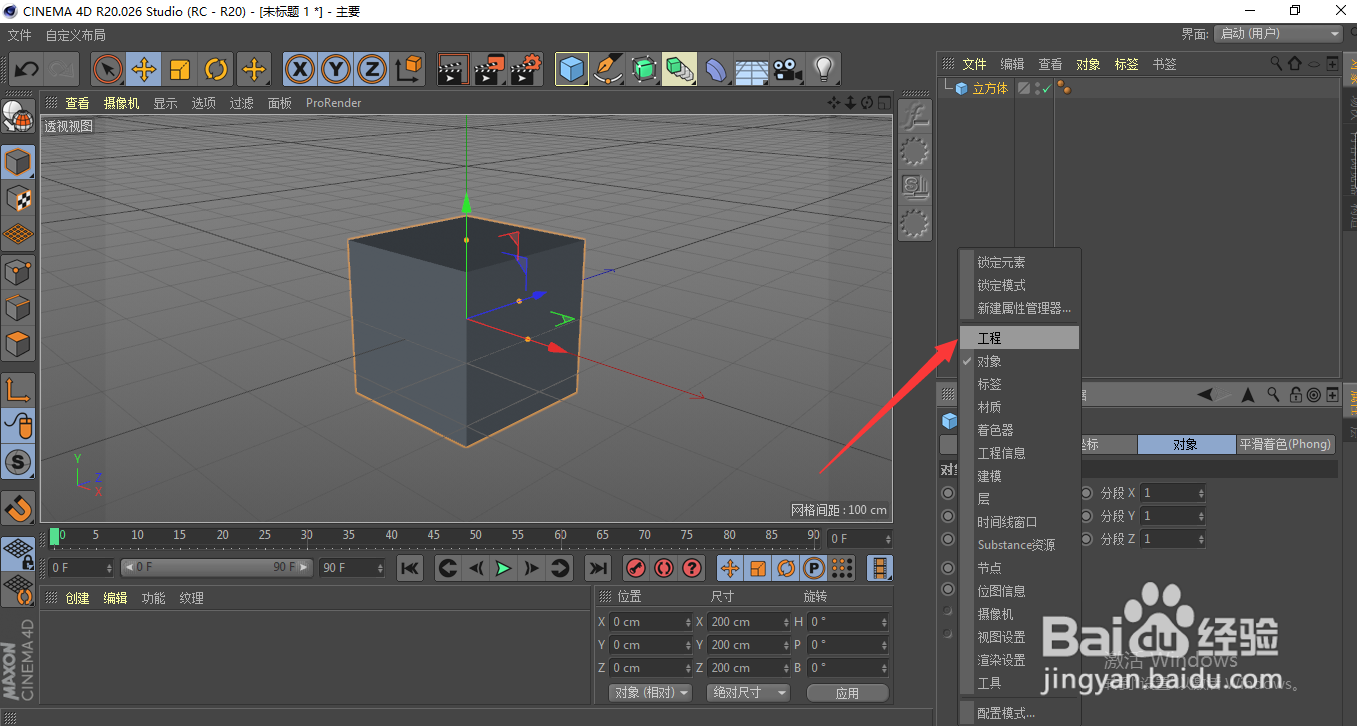Click frame 45 on the timeline ruler
This screenshot has height=726, width=1357.
pos(434,536)
